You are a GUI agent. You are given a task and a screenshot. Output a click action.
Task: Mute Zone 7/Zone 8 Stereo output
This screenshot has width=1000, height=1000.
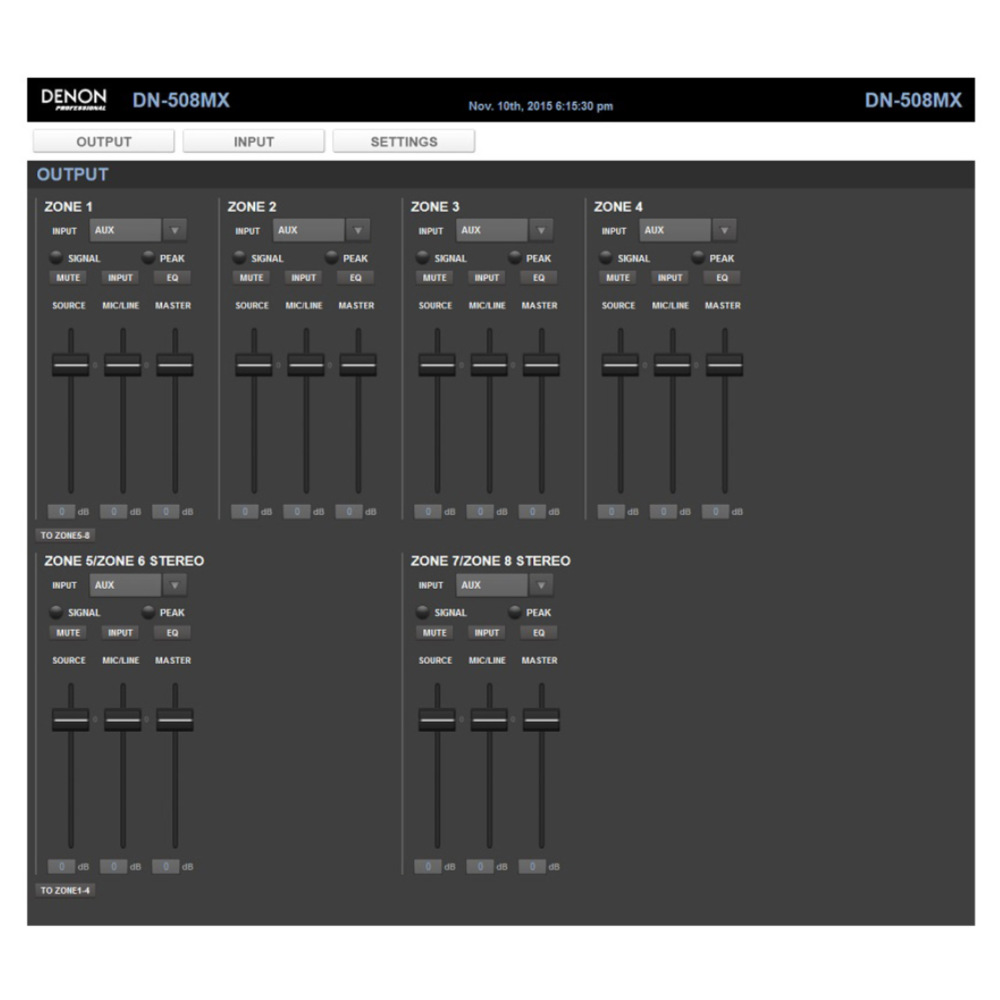tap(436, 632)
